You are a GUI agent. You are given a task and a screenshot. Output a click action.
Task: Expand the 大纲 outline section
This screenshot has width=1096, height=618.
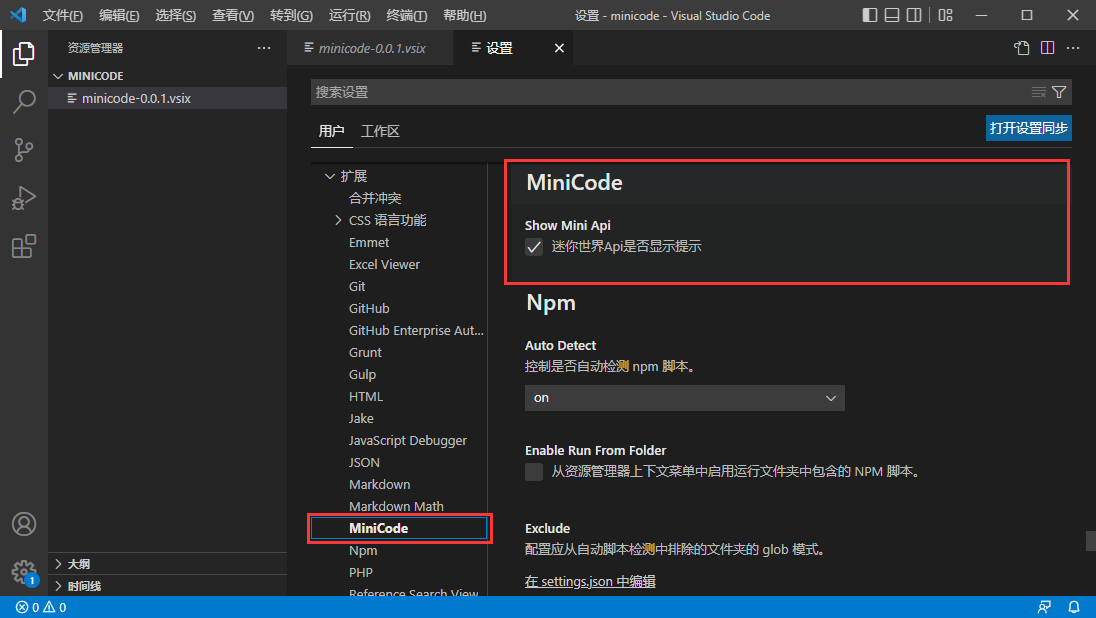click(58, 564)
